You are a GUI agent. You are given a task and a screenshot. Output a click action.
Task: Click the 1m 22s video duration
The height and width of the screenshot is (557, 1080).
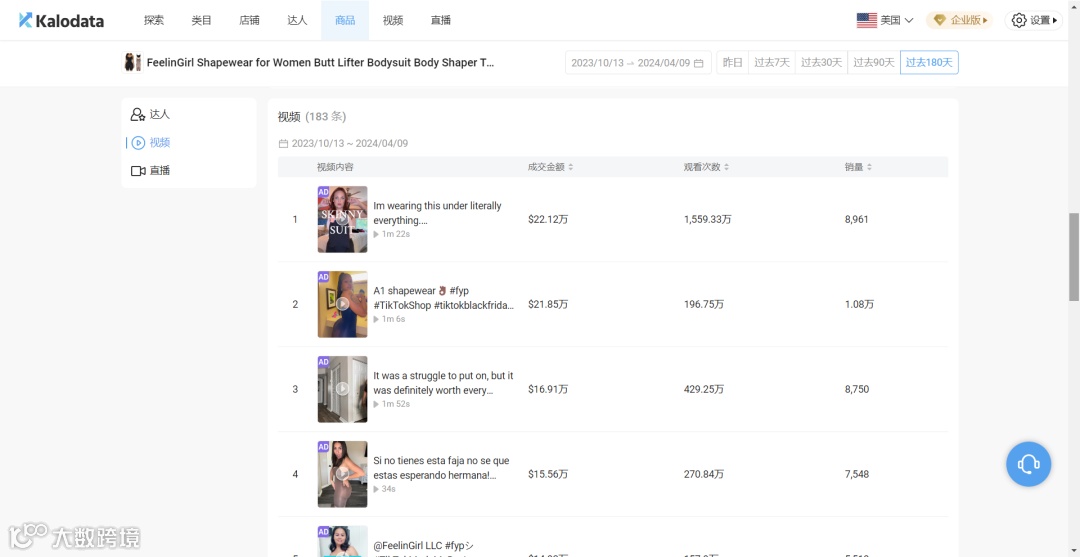[x=392, y=234]
